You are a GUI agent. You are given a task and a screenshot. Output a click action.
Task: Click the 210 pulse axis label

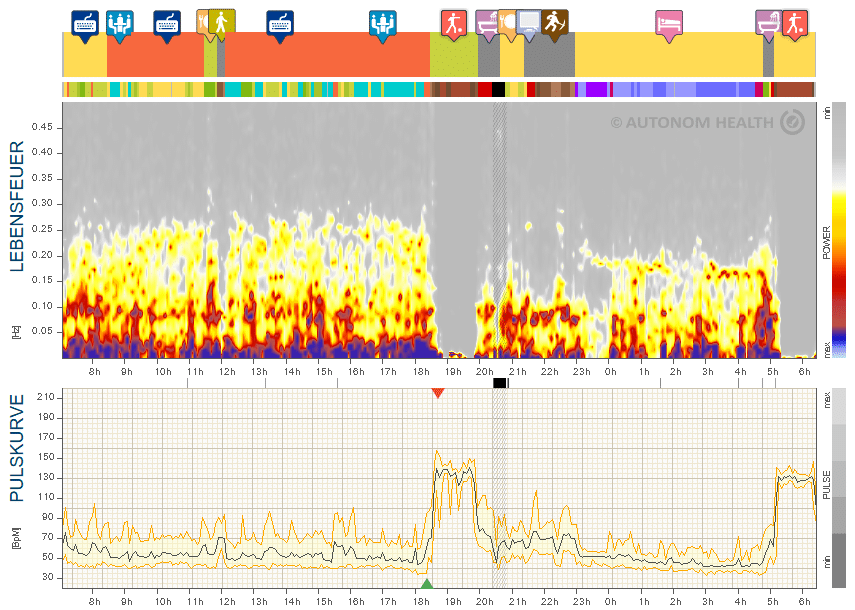point(46,397)
